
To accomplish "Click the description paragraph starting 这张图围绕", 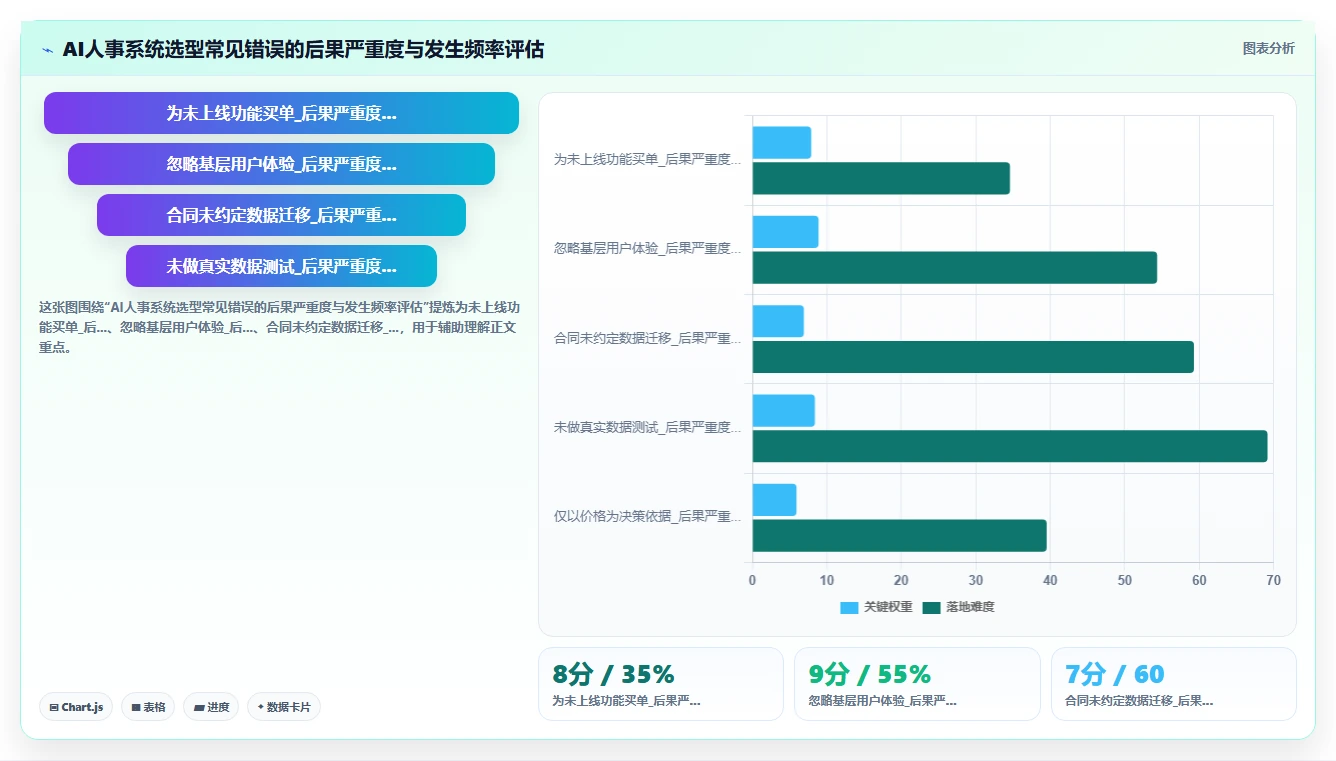I will [x=279, y=328].
